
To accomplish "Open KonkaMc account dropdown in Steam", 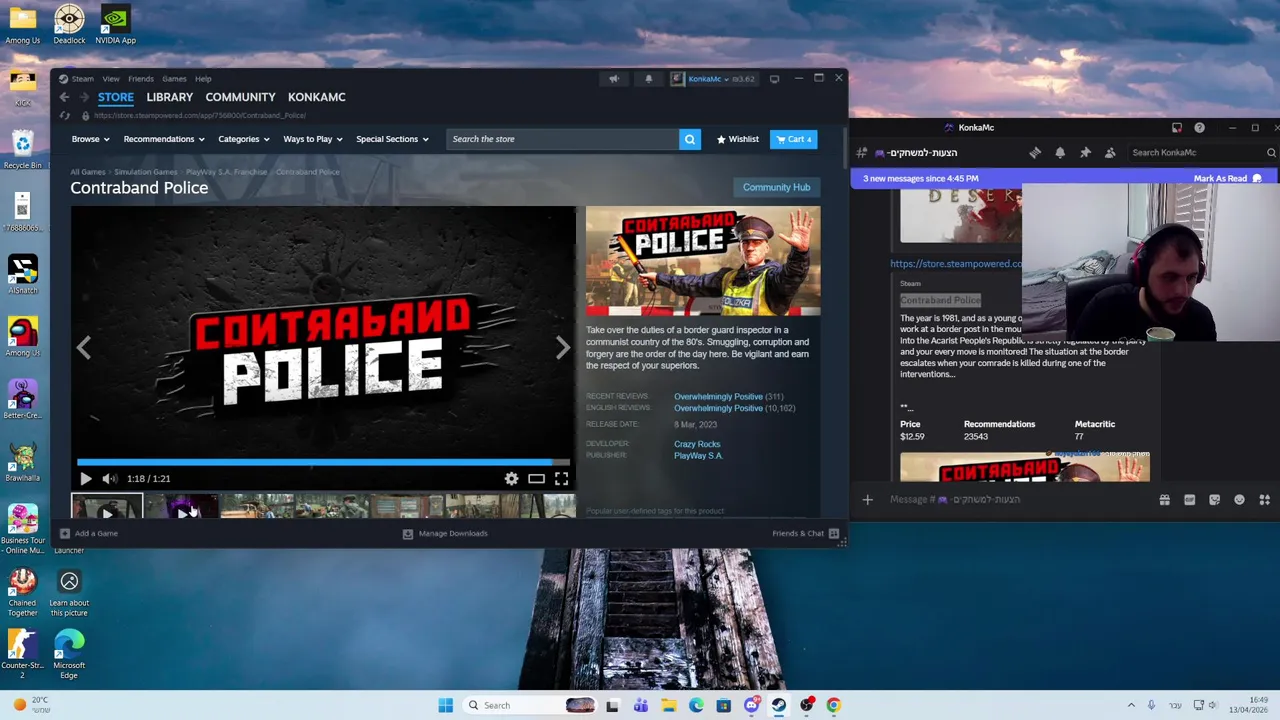I will [x=713, y=79].
